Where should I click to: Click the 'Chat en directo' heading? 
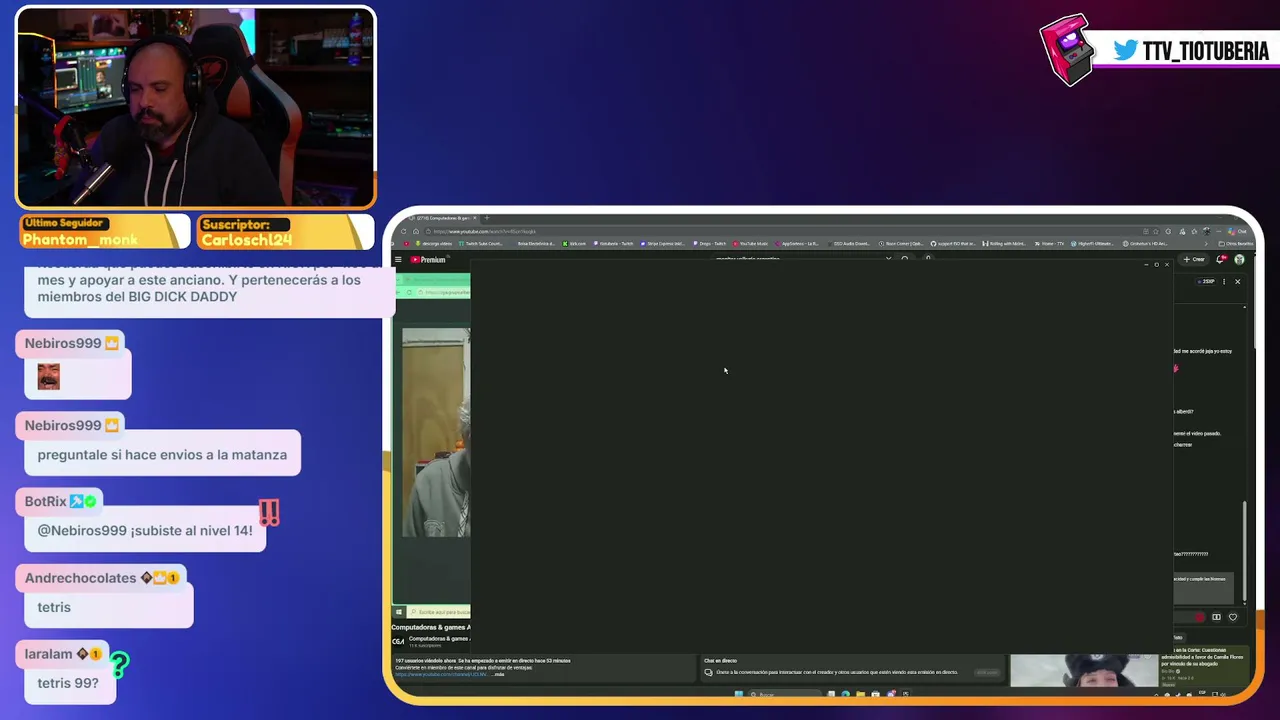pyautogui.click(x=720, y=660)
